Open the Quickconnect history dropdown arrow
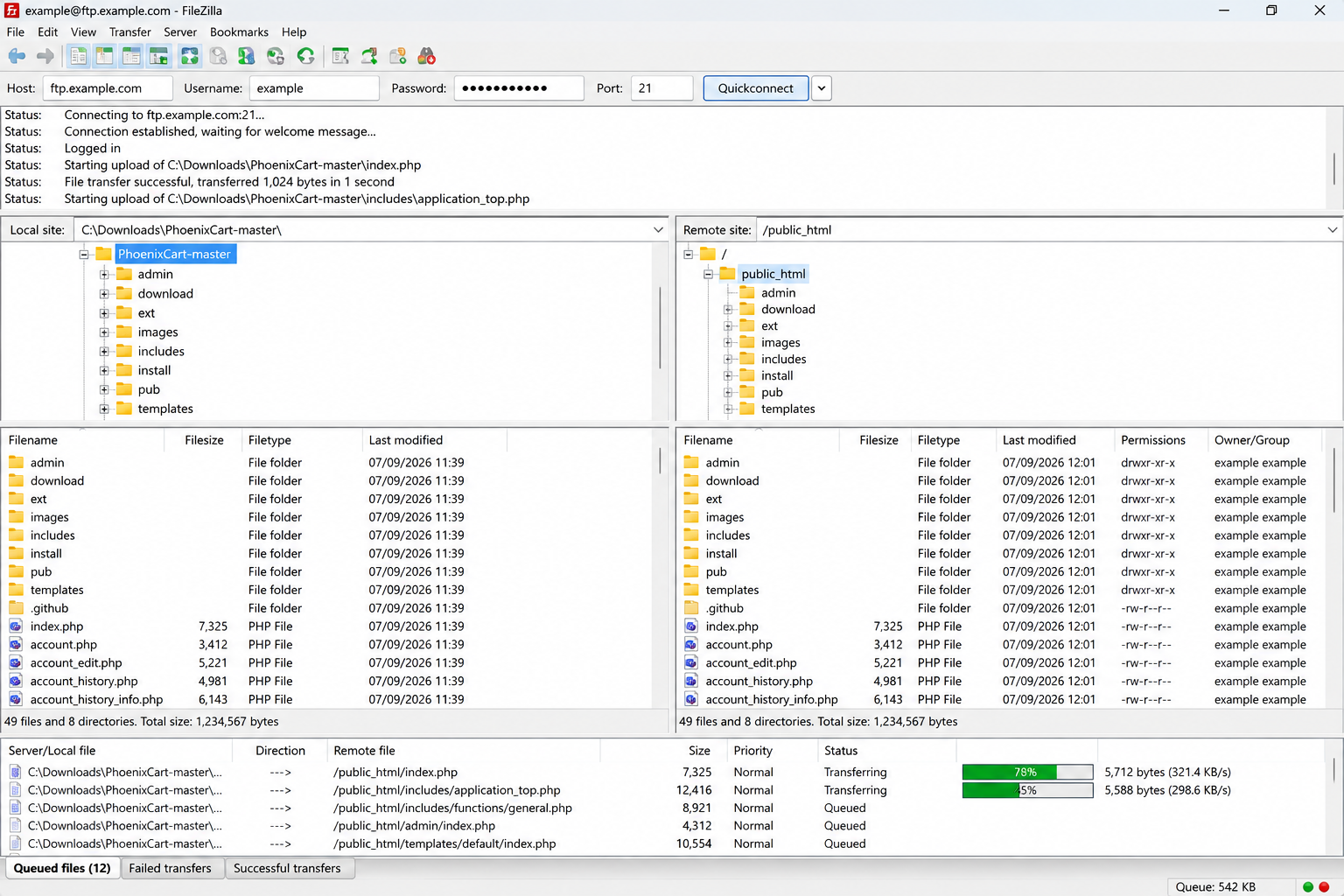The image size is (1344, 896). [821, 88]
